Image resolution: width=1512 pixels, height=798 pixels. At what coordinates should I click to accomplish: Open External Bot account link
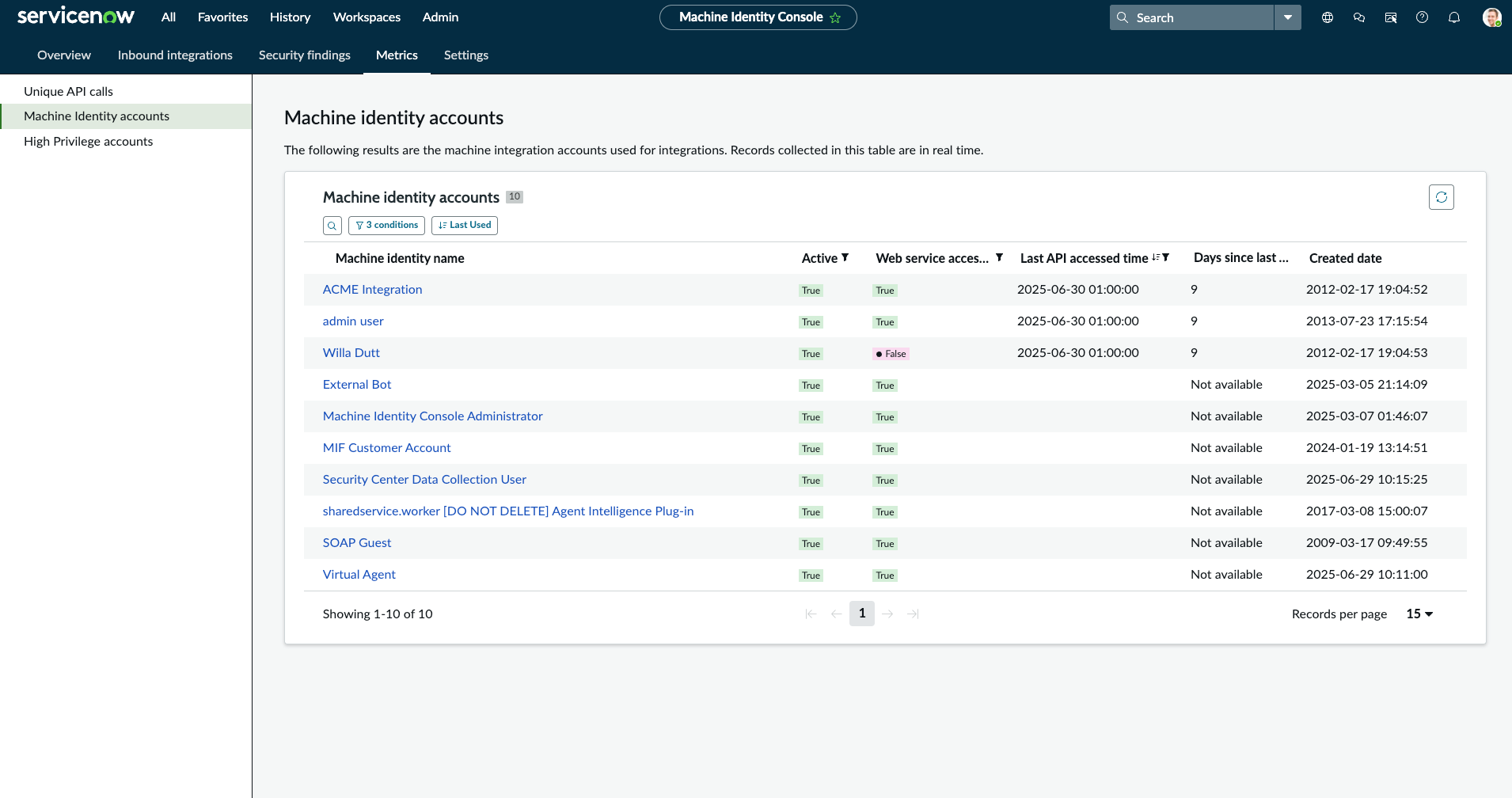pos(357,385)
